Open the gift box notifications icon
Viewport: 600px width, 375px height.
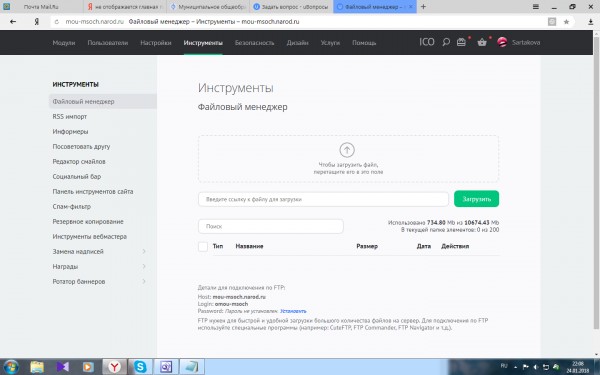tap(461, 42)
